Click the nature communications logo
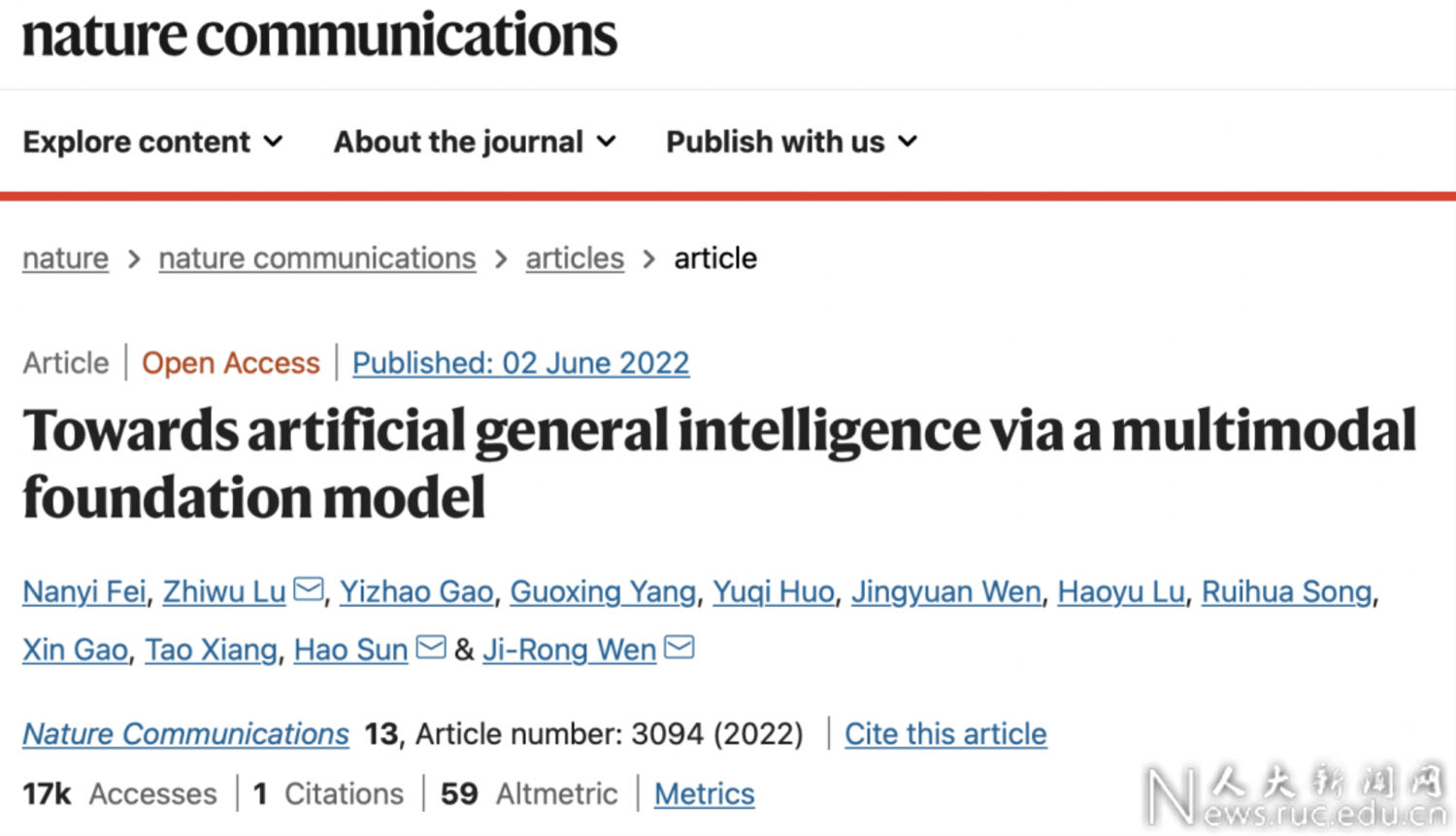 (319, 35)
